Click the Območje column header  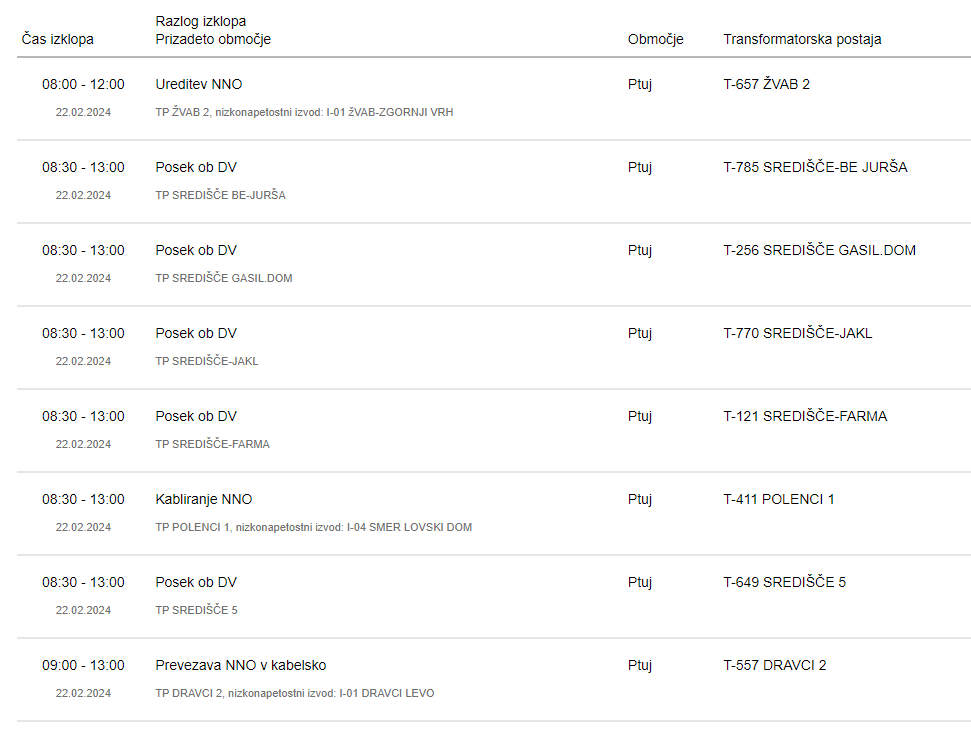point(655,39)
